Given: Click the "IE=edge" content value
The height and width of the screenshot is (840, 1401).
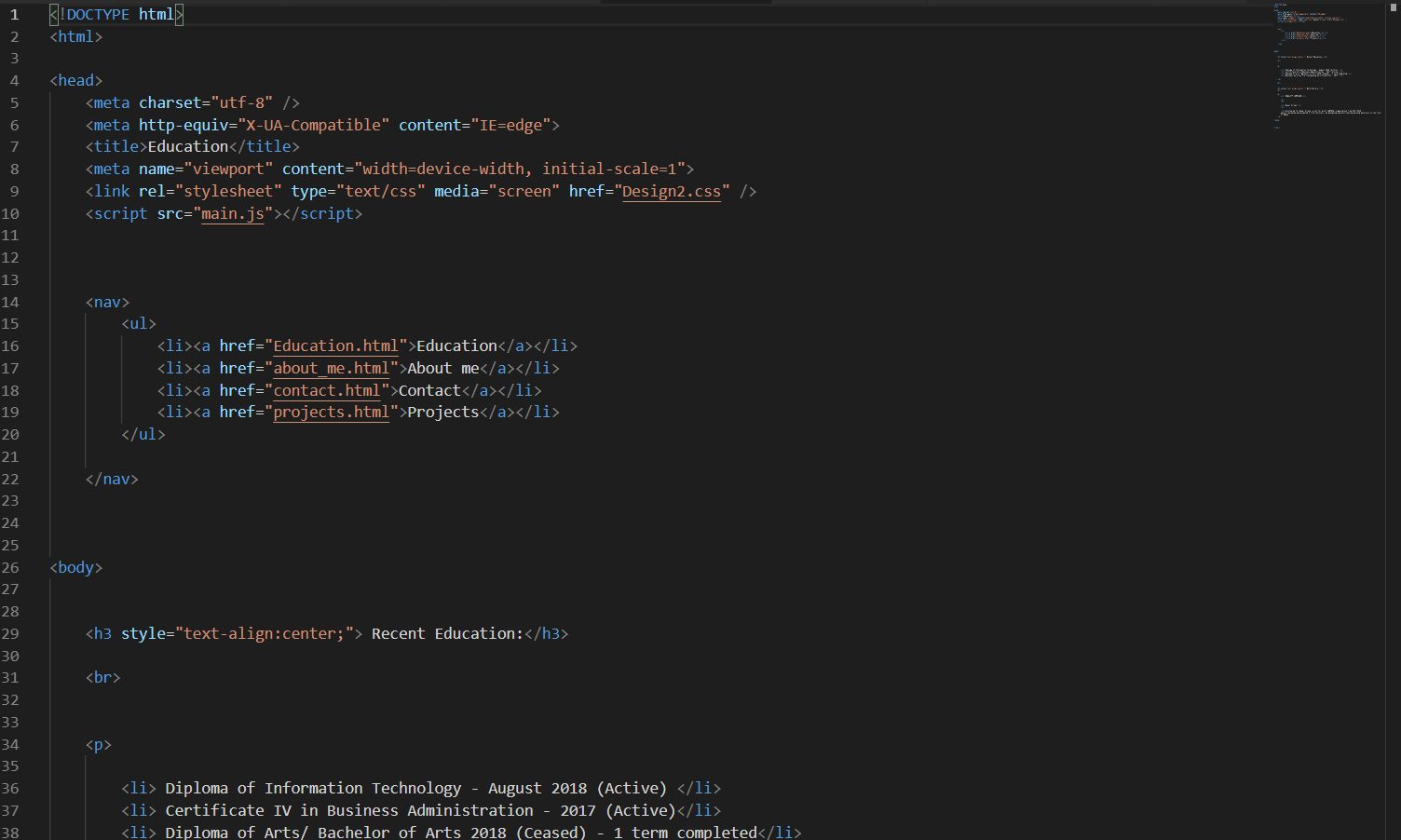Looking at the screenshot, I should tap(510, 126).
